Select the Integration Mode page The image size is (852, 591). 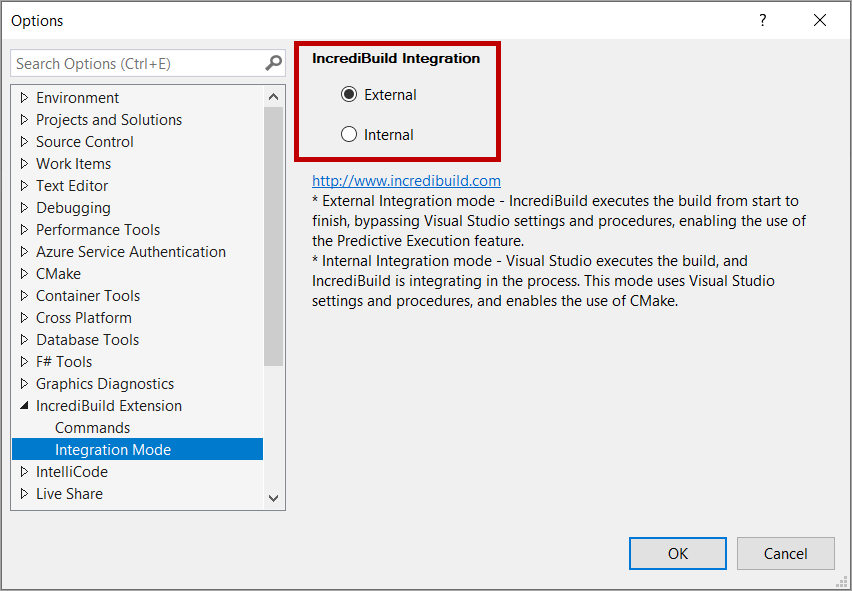pos(113,450)
